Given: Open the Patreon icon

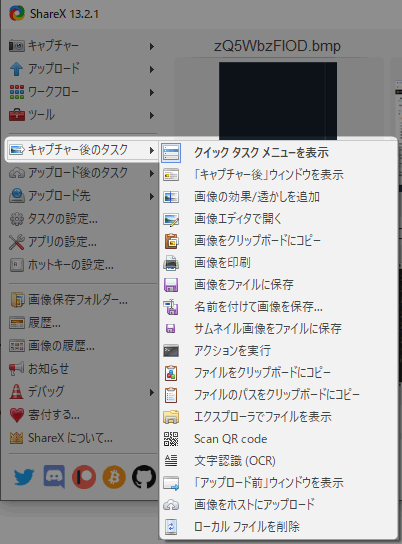Looking at the screenshot, I should [x=84, y=477].
